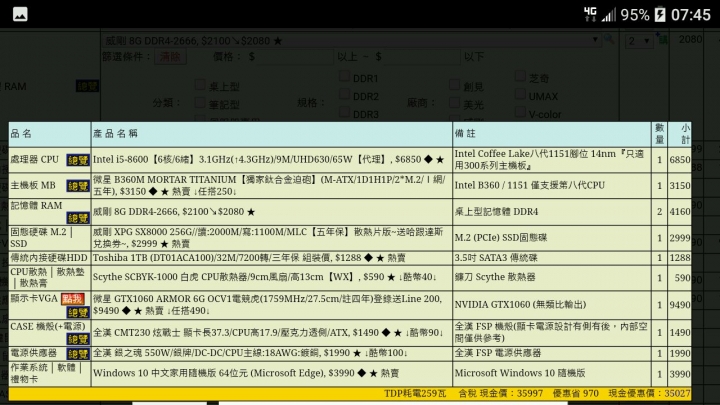Screen dimensions: 720x405
Task: Click the 桌上型記憶體 DDR4 remark cell
Action: tap(551, 212)
